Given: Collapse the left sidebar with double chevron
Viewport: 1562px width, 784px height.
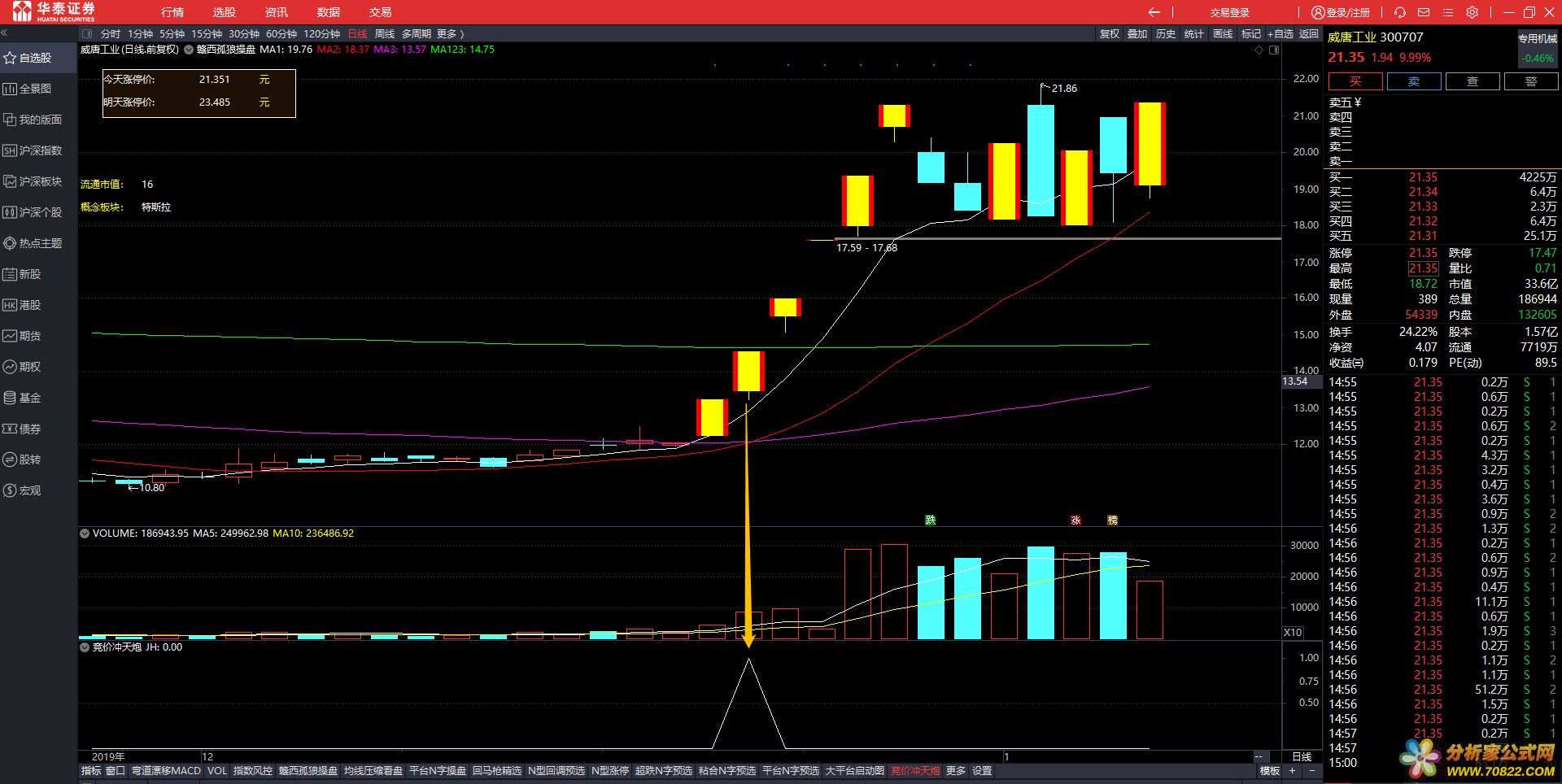Looking at the screenshot, I should tap(4, 33).
